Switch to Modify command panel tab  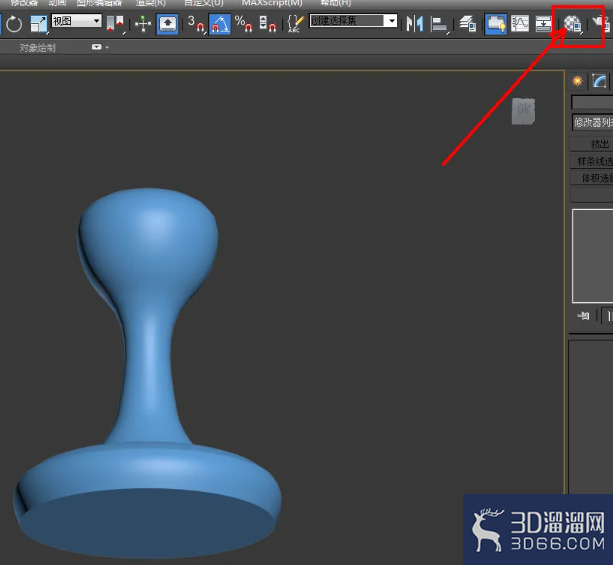pos(599,81)
